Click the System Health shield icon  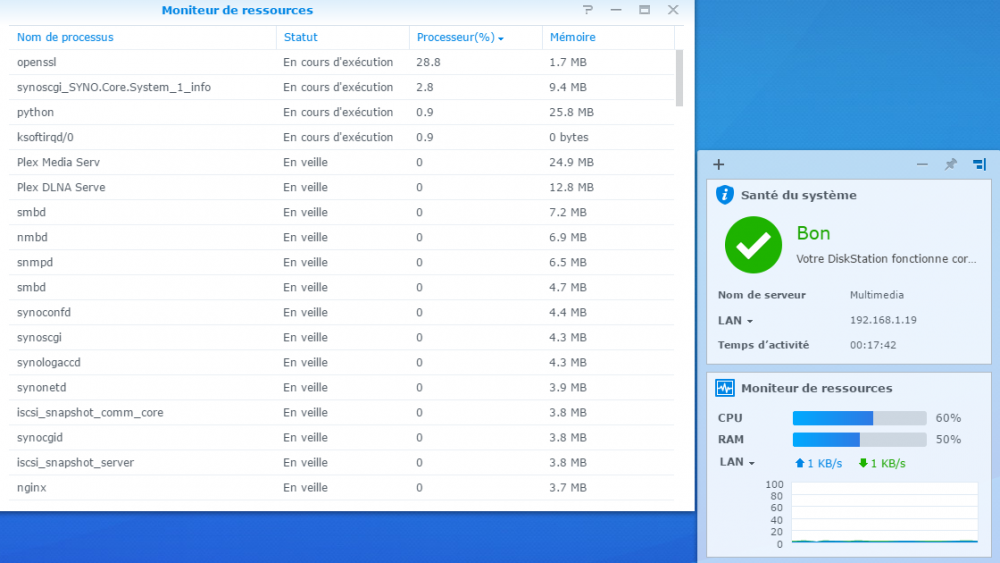(x=724, y=194)
